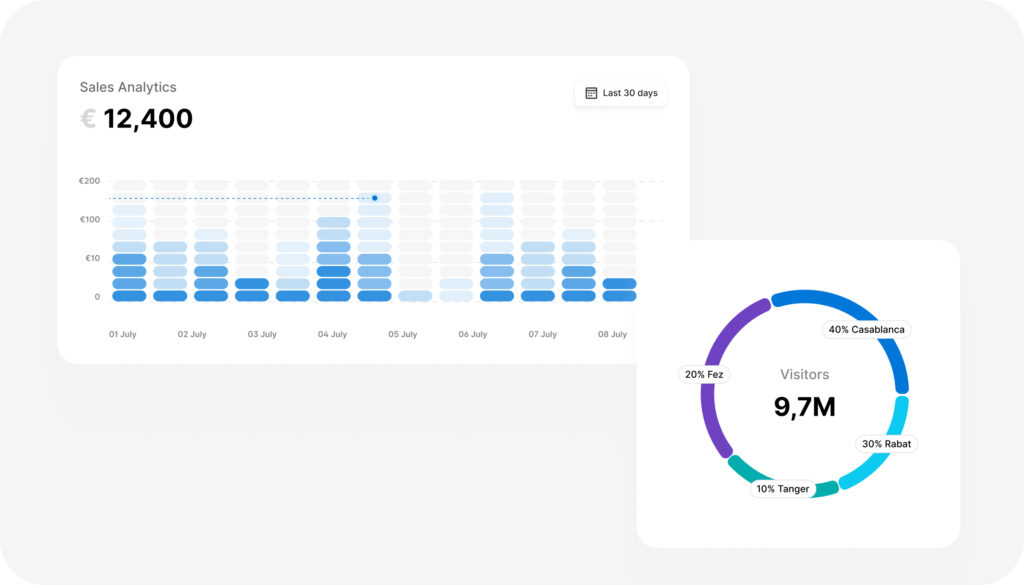
Task: Click the 10% Tanger label
Action: pos(782,489)
